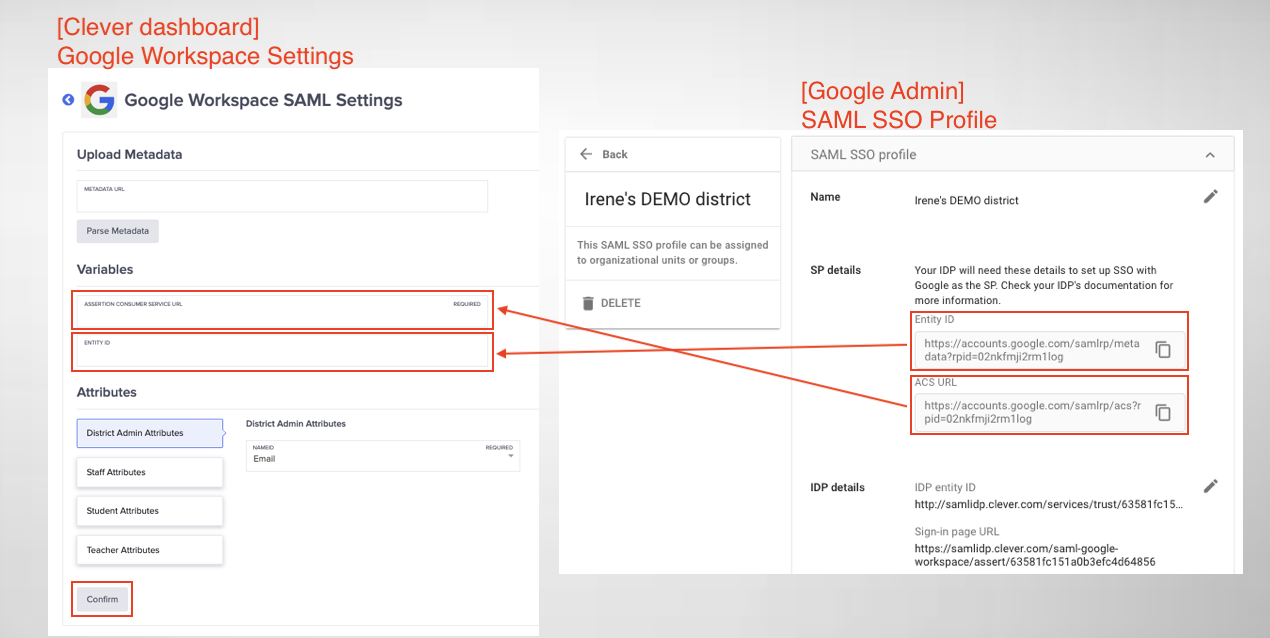Click the Google logo in the SAML header
Viewport: 1270px width, 638px height.
98,99
